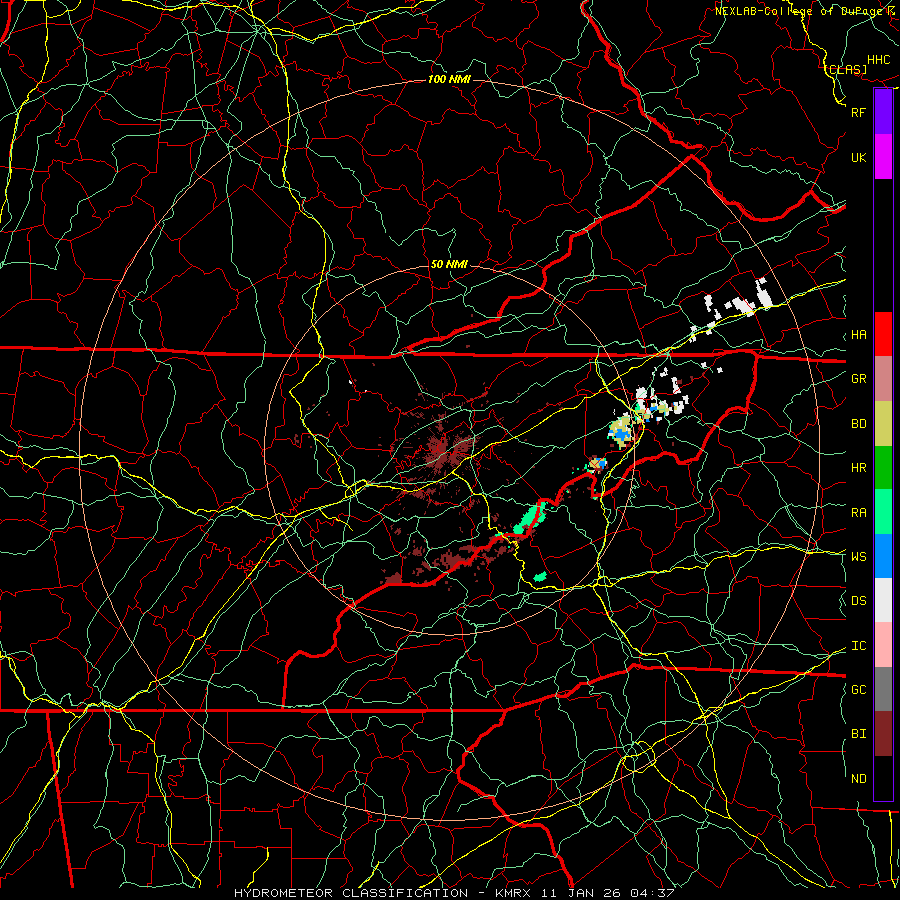
Task: Click the HA legend label
Action: tap(859, 334)
